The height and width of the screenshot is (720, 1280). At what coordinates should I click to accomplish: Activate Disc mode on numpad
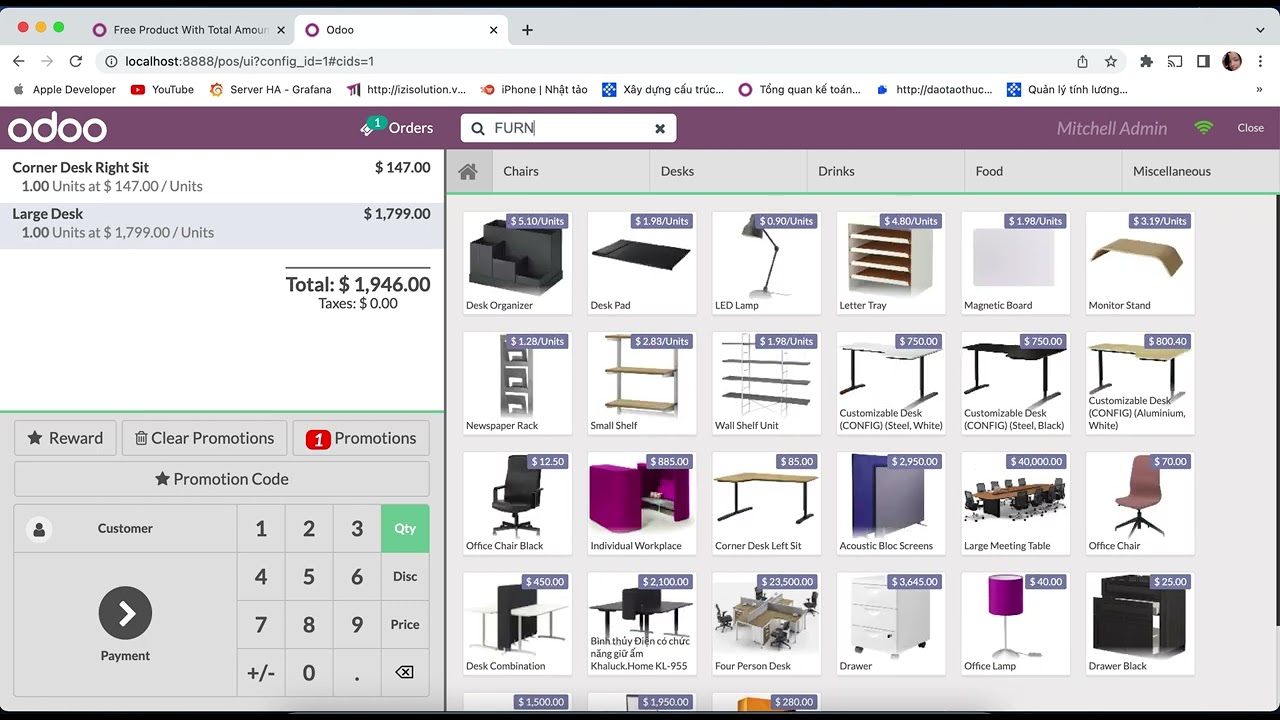pyautogui.click(x=405, y=576)
